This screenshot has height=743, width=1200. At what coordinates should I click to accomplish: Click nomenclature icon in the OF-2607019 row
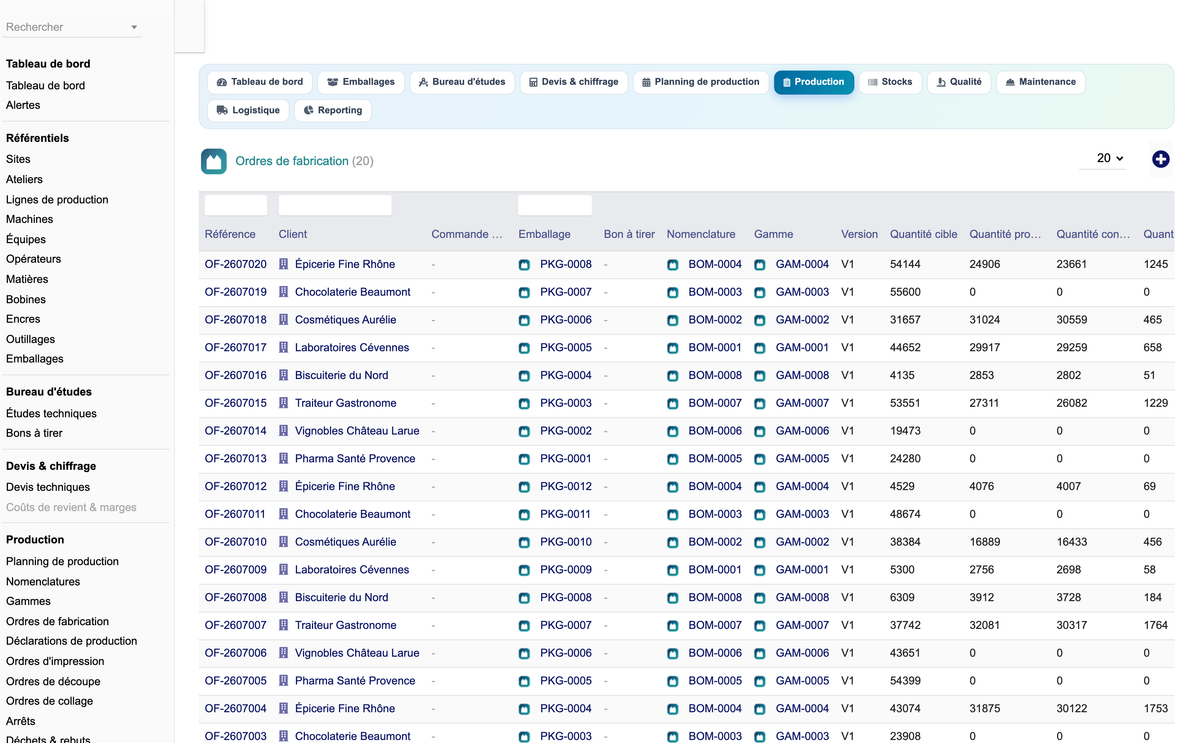pyautogui.click(x=673, y=293)
